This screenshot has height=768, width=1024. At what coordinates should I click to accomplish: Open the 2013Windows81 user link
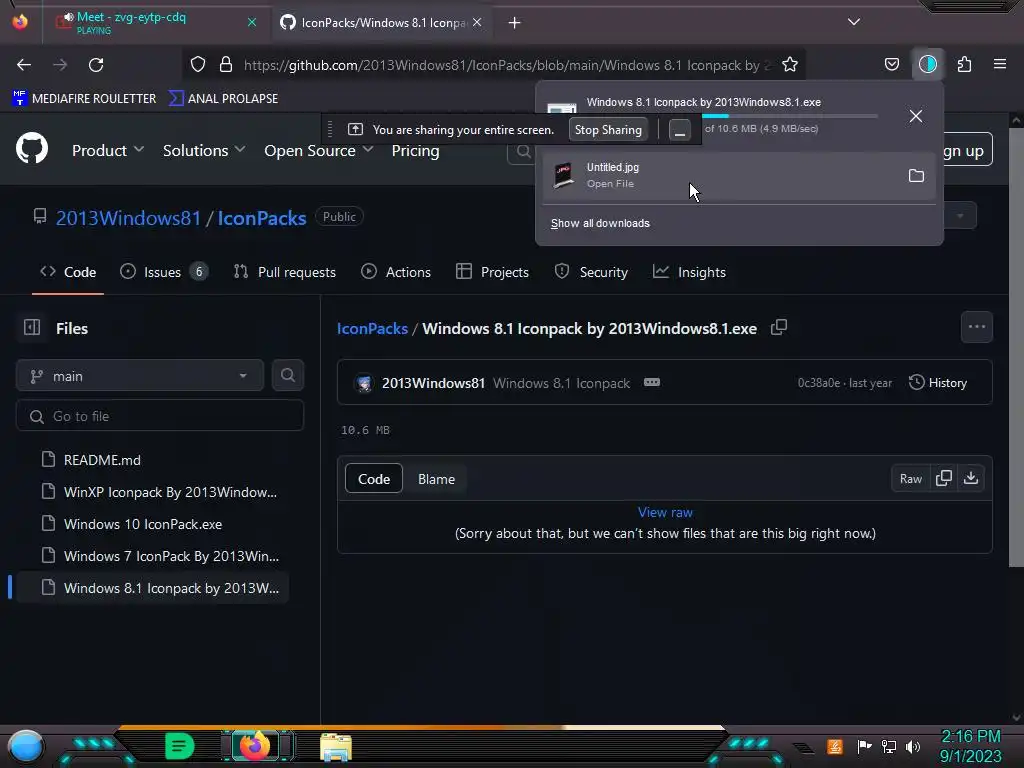[x=128, y=218]
